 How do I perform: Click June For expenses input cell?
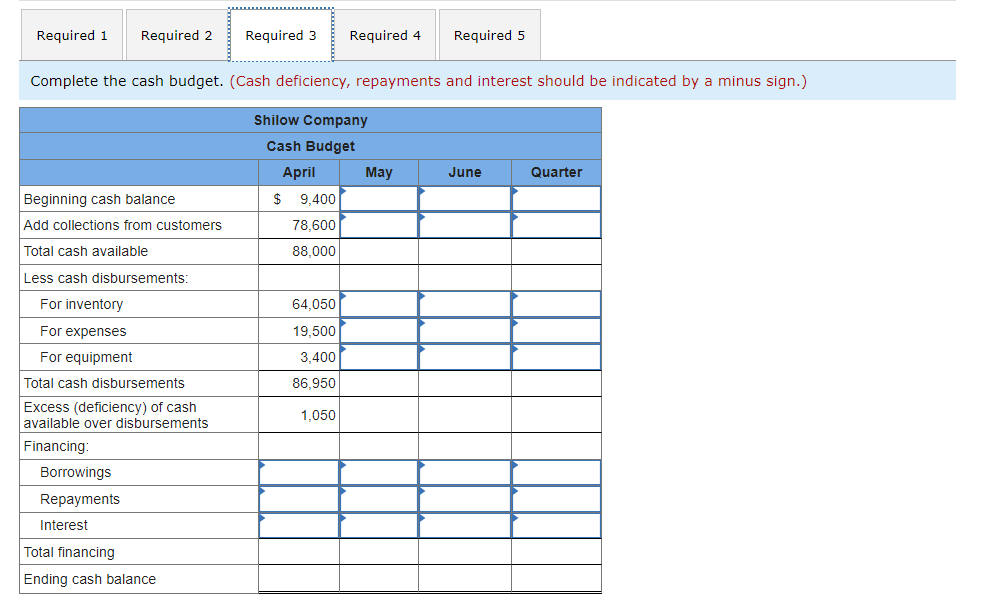[464, 330]
